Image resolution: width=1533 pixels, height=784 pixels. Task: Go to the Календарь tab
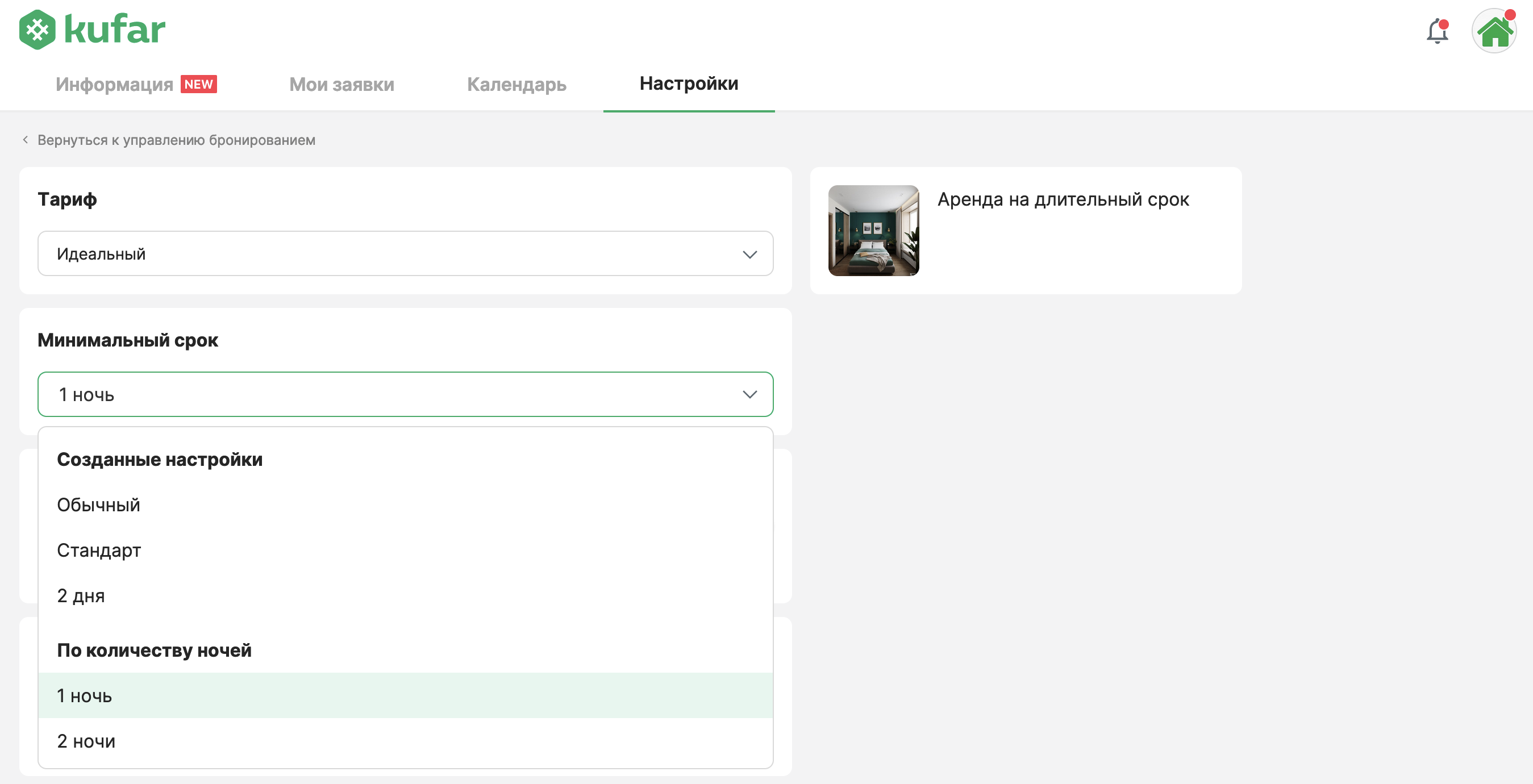click(x=516, y=84)
